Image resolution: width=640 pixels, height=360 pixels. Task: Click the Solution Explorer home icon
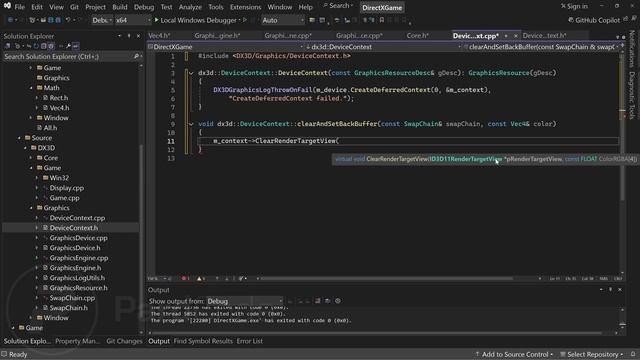(x=8, y=46)
